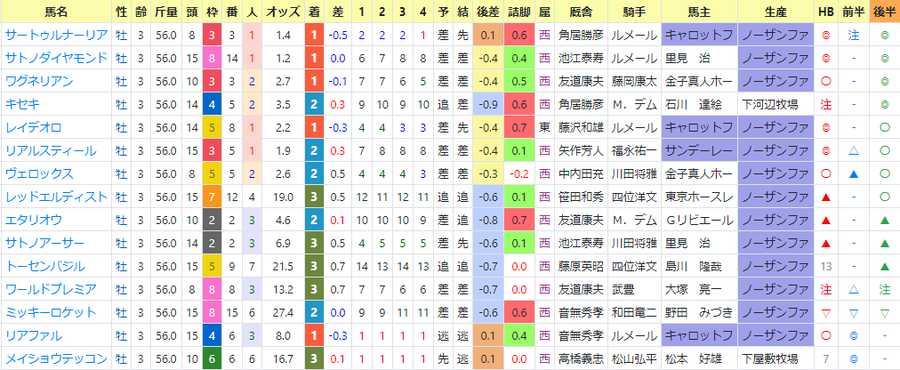The height and width of the screenshot is (370, 900).
Task: Sort by the HB column header
Action: [x=826, y=11]
